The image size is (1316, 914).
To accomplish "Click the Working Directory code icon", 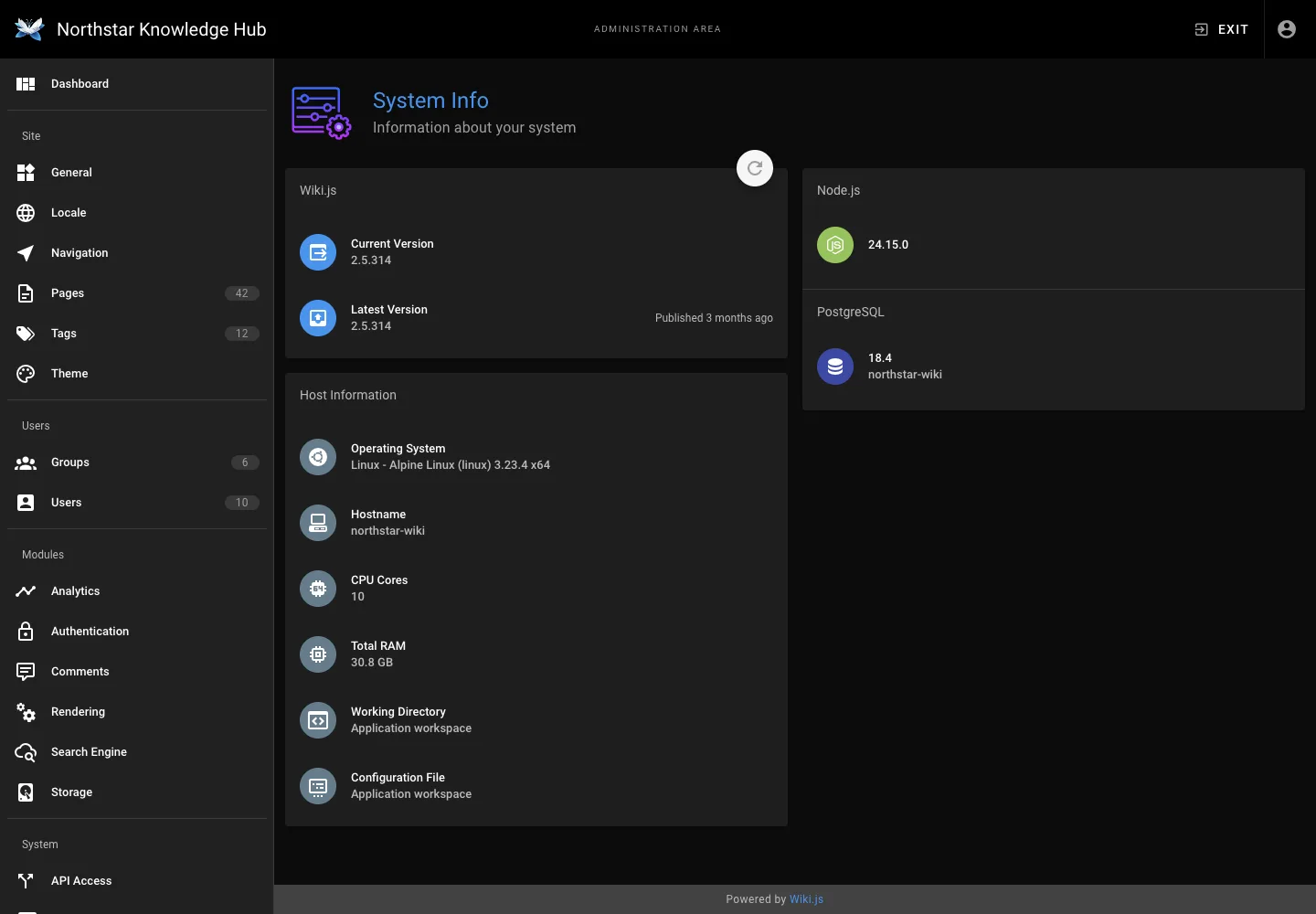I will (318, 720).
